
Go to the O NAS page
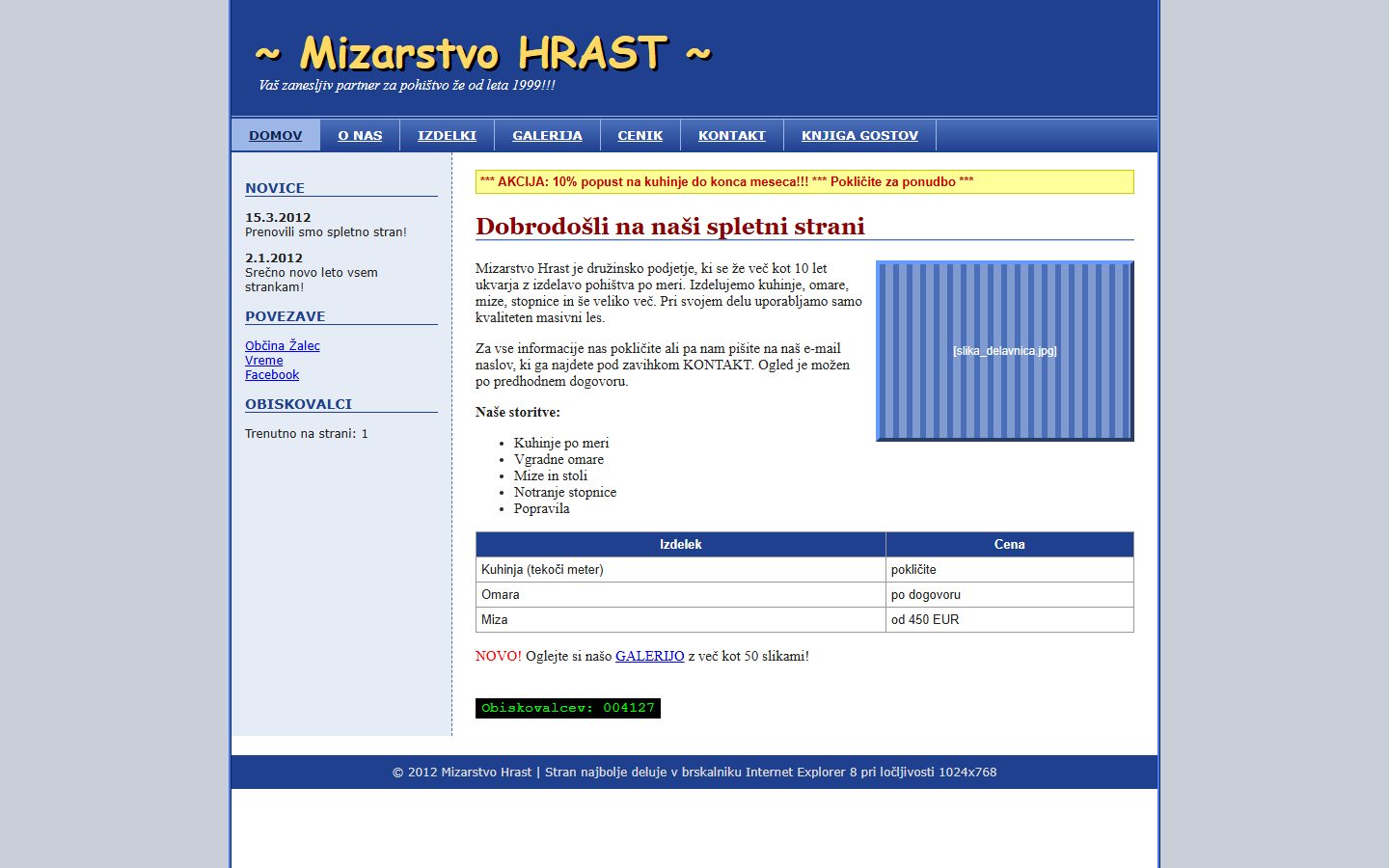coord(360,135)
